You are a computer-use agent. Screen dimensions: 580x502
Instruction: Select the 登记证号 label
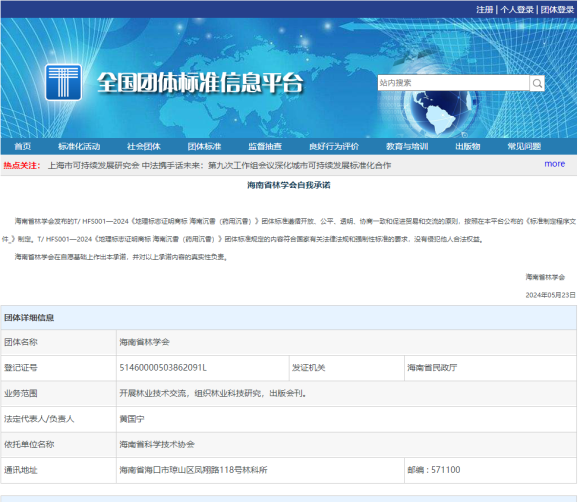(21, 368)
